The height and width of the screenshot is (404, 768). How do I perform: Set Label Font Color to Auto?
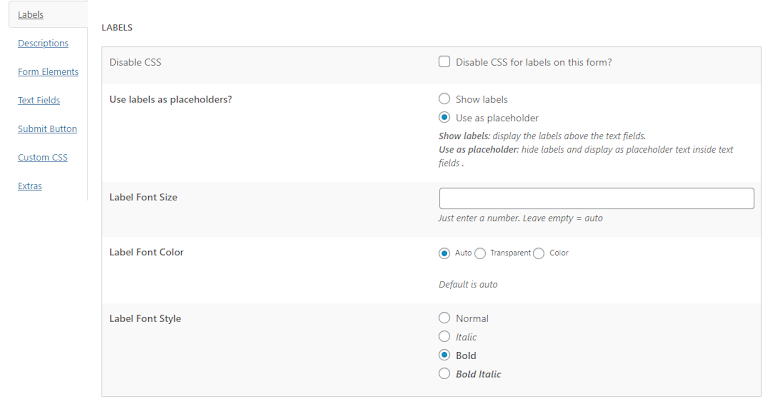point(445,253)
